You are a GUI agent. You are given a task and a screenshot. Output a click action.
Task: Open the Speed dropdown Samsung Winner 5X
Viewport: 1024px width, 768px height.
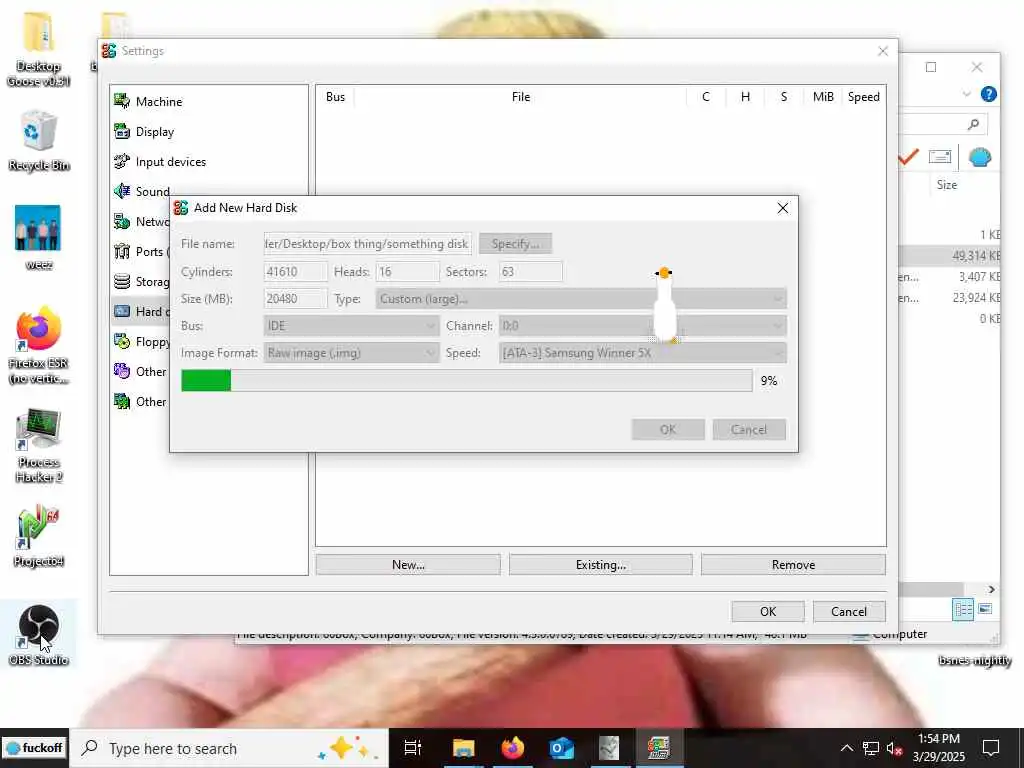643,353
